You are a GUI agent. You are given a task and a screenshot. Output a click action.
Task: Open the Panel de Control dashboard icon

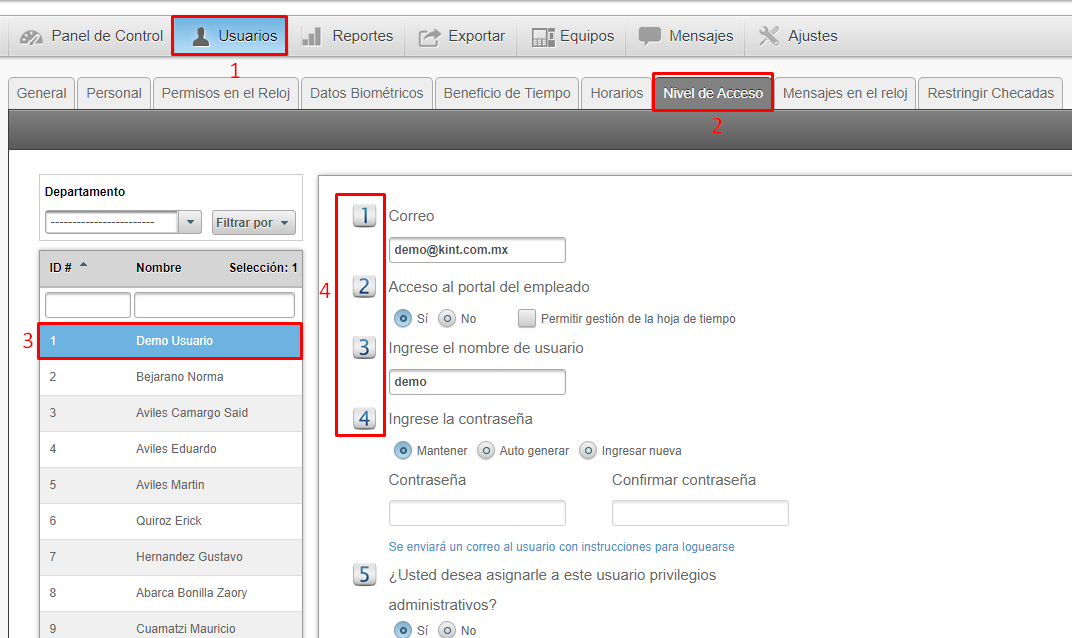32,37
